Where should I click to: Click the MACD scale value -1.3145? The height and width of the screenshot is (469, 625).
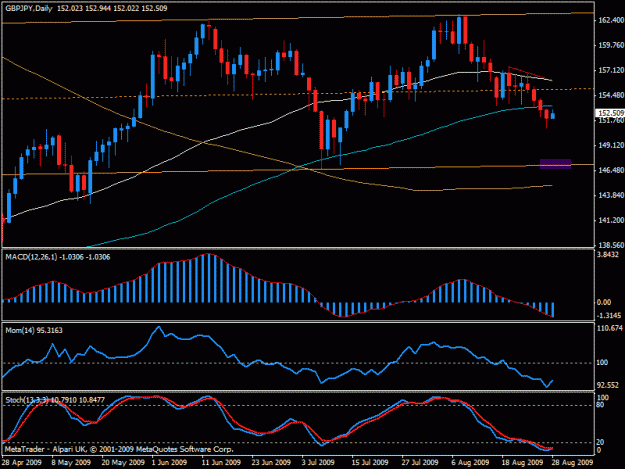pyautogui.click(x=609, y=316)
